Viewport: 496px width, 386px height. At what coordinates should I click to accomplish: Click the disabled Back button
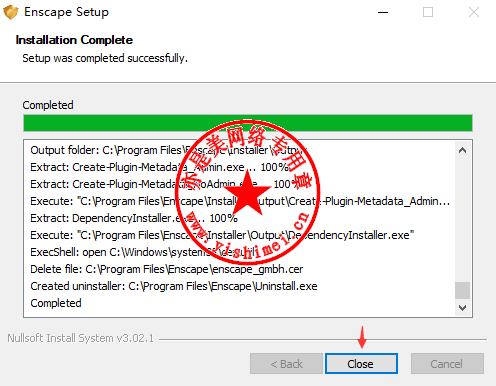286,364
